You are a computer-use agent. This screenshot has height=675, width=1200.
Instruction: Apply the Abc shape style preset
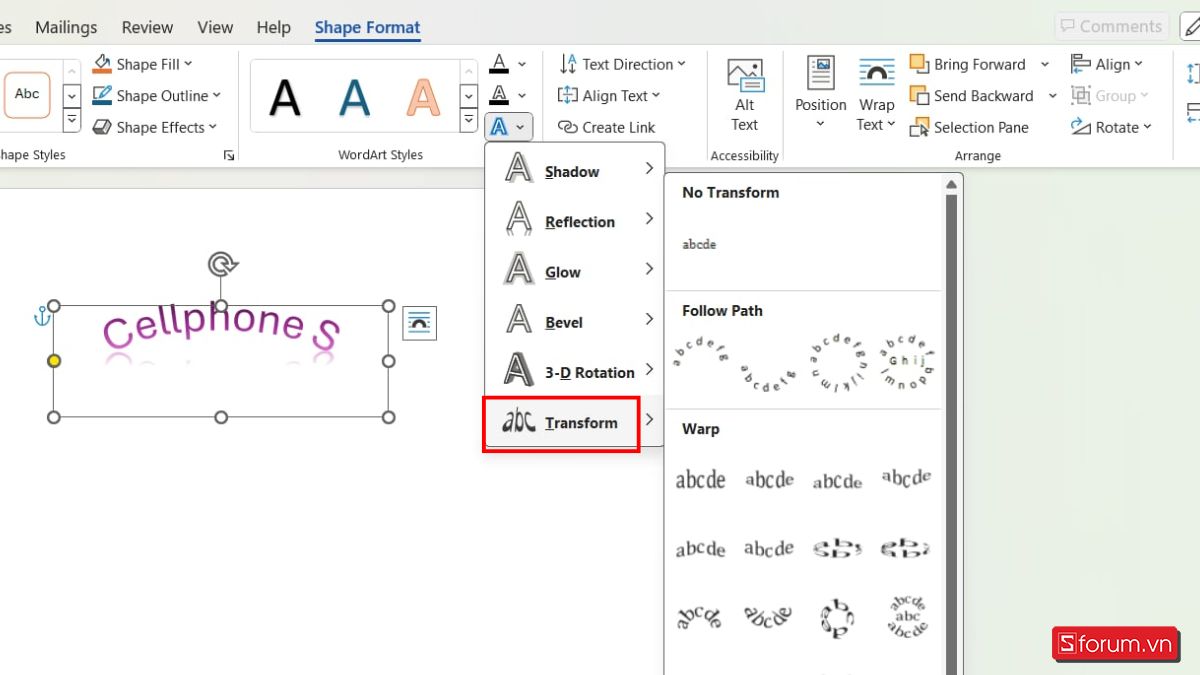coord(27,95)
